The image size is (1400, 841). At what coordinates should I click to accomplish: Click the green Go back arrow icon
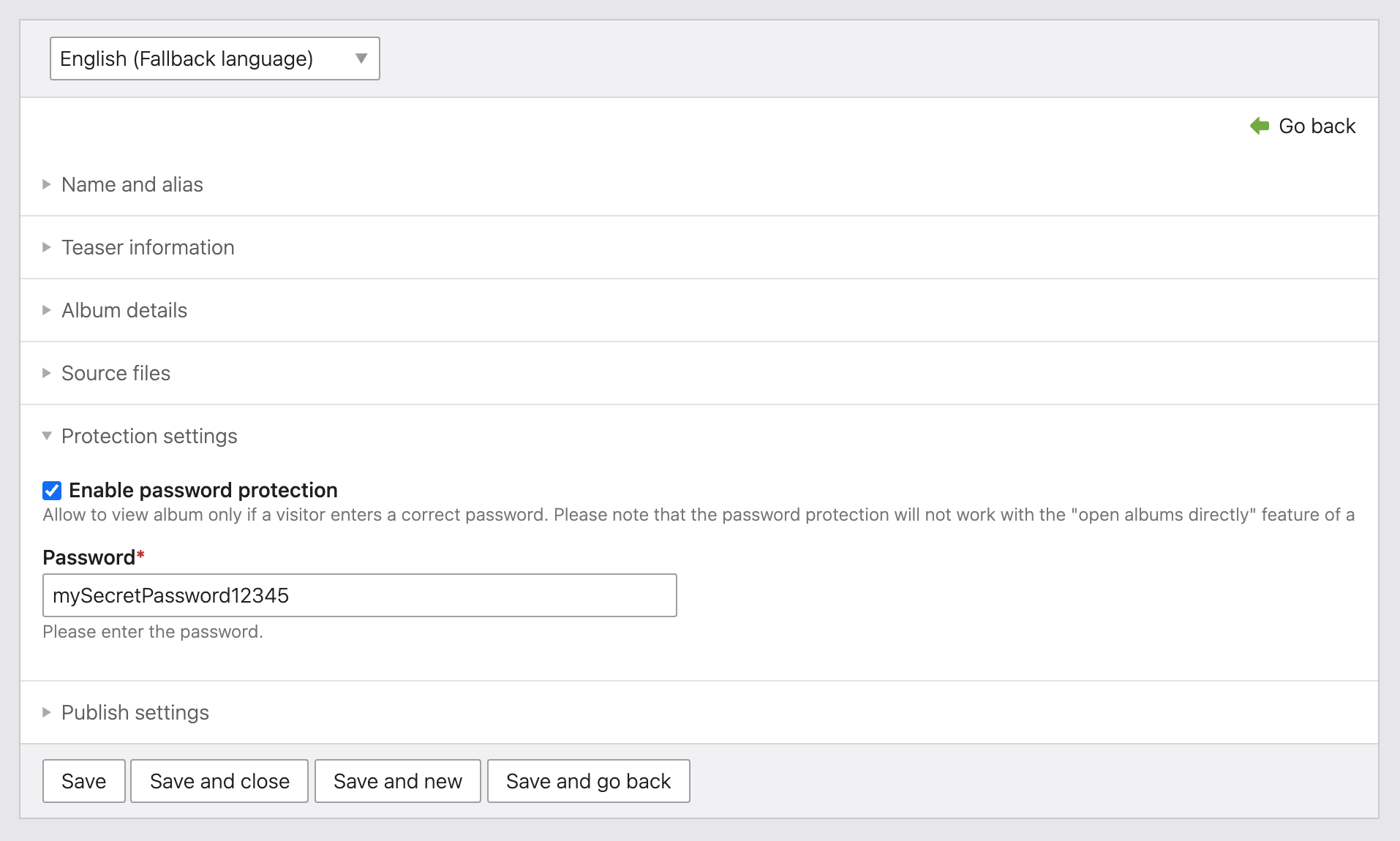pyautogui.click(x=1260, y=126)
